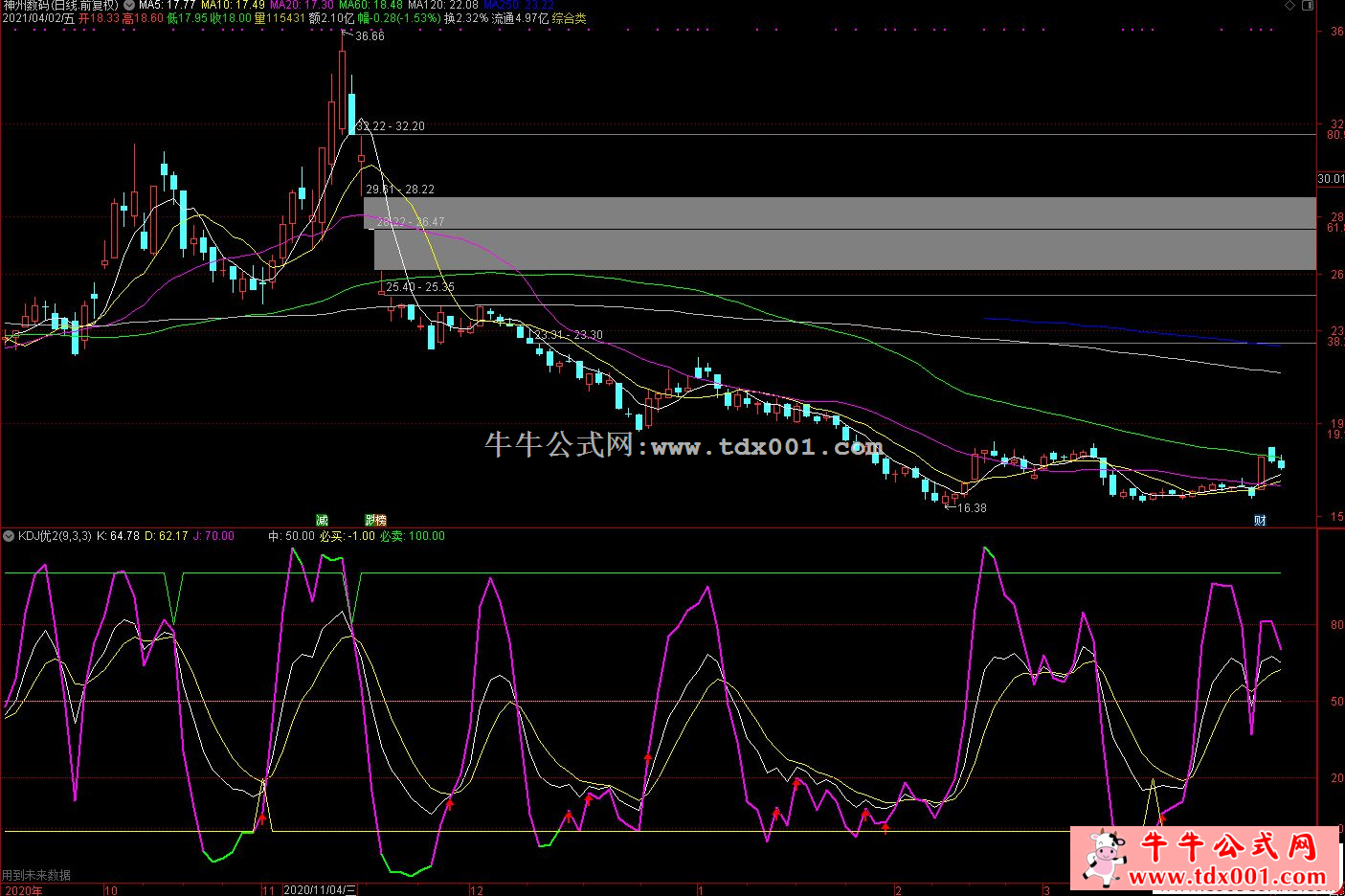Click the 29.51 - 28.22 gap label
The image size is (1345, 896).
[400, 190]
